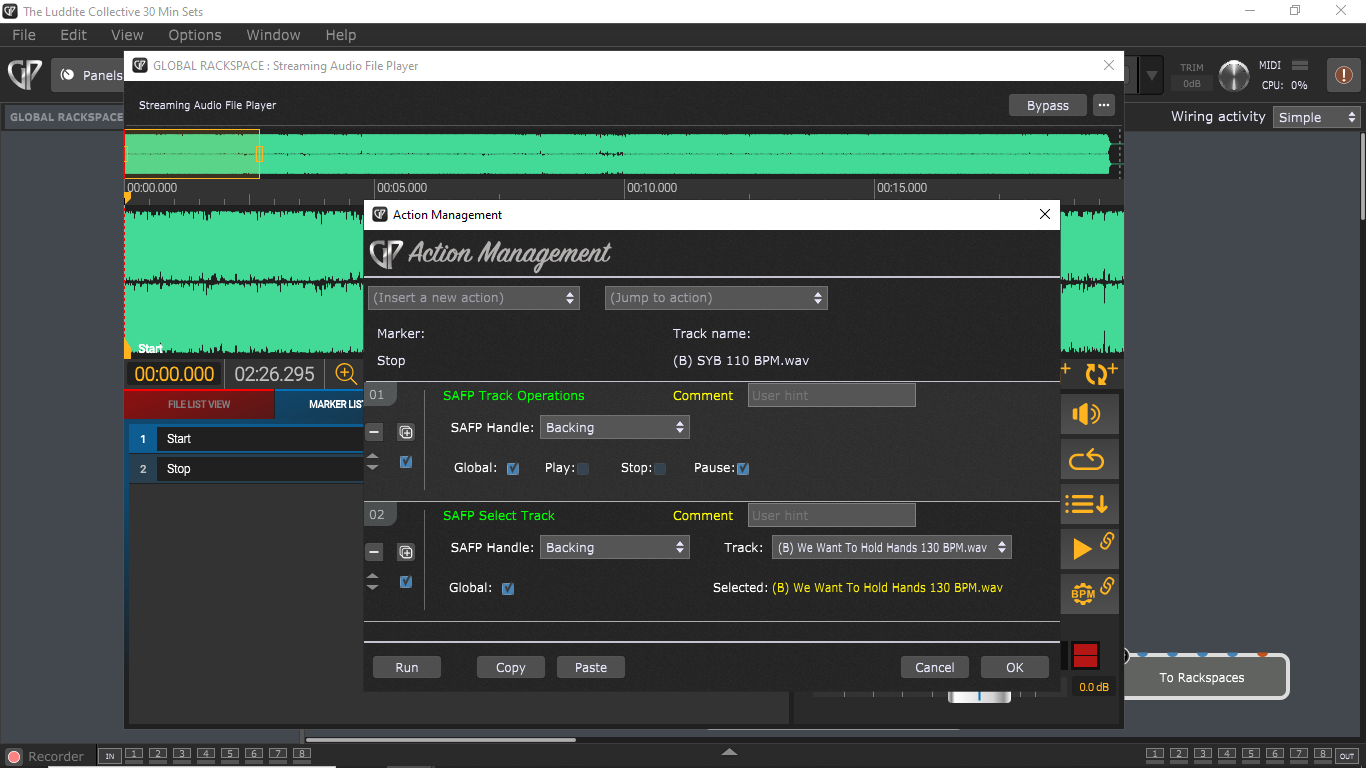
Task: Switch to the File List View tab
Action: [x=199, y=404]
